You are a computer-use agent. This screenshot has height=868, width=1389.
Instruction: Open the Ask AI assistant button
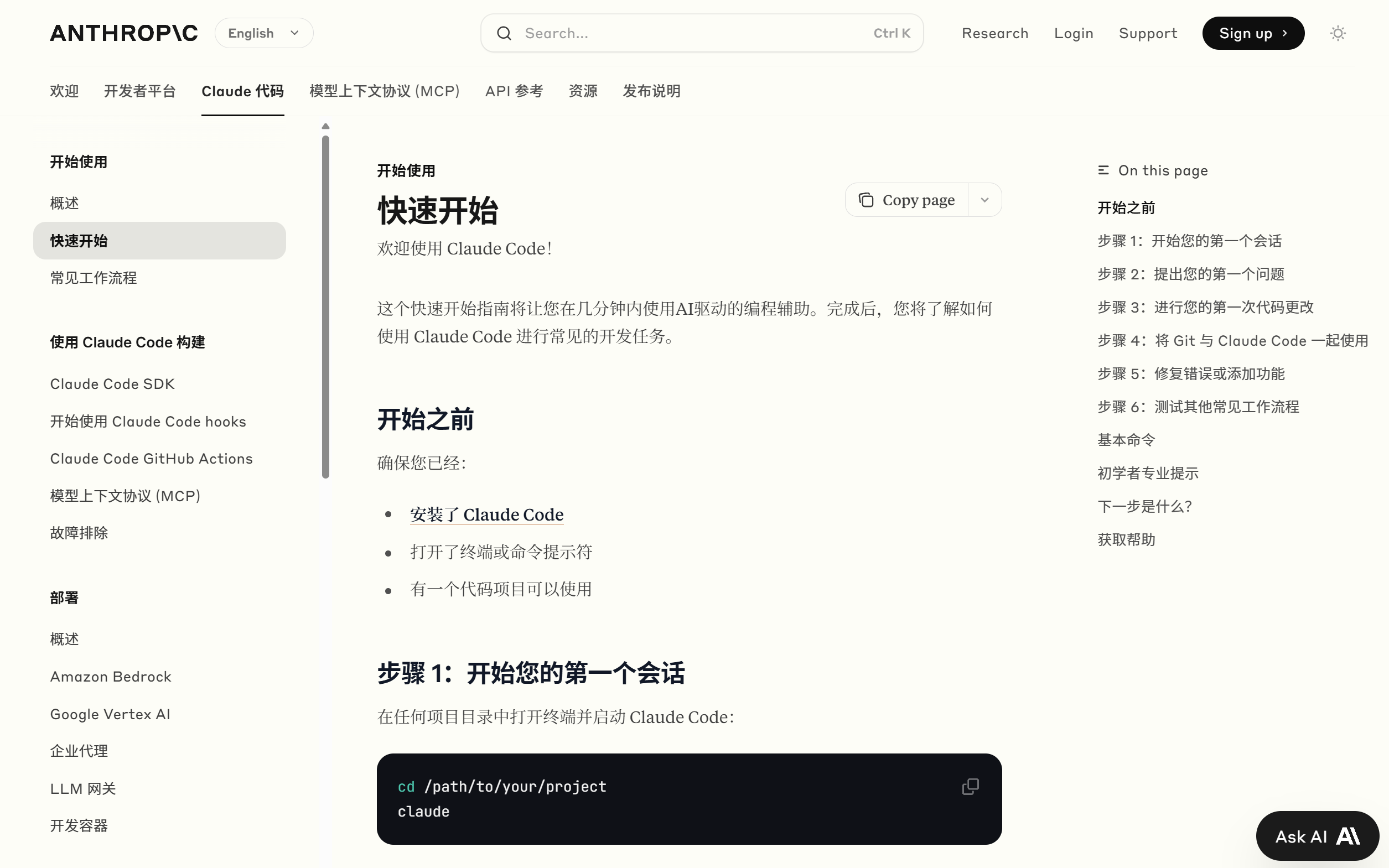click(1317, 836)
